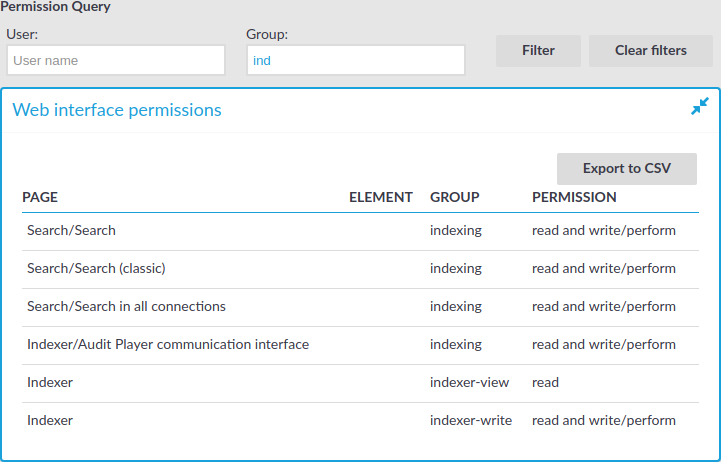Click the indexer-view group cell
The height and width of the screenshot is (462, 721).
pyautogui.click(x=469, y=382)
